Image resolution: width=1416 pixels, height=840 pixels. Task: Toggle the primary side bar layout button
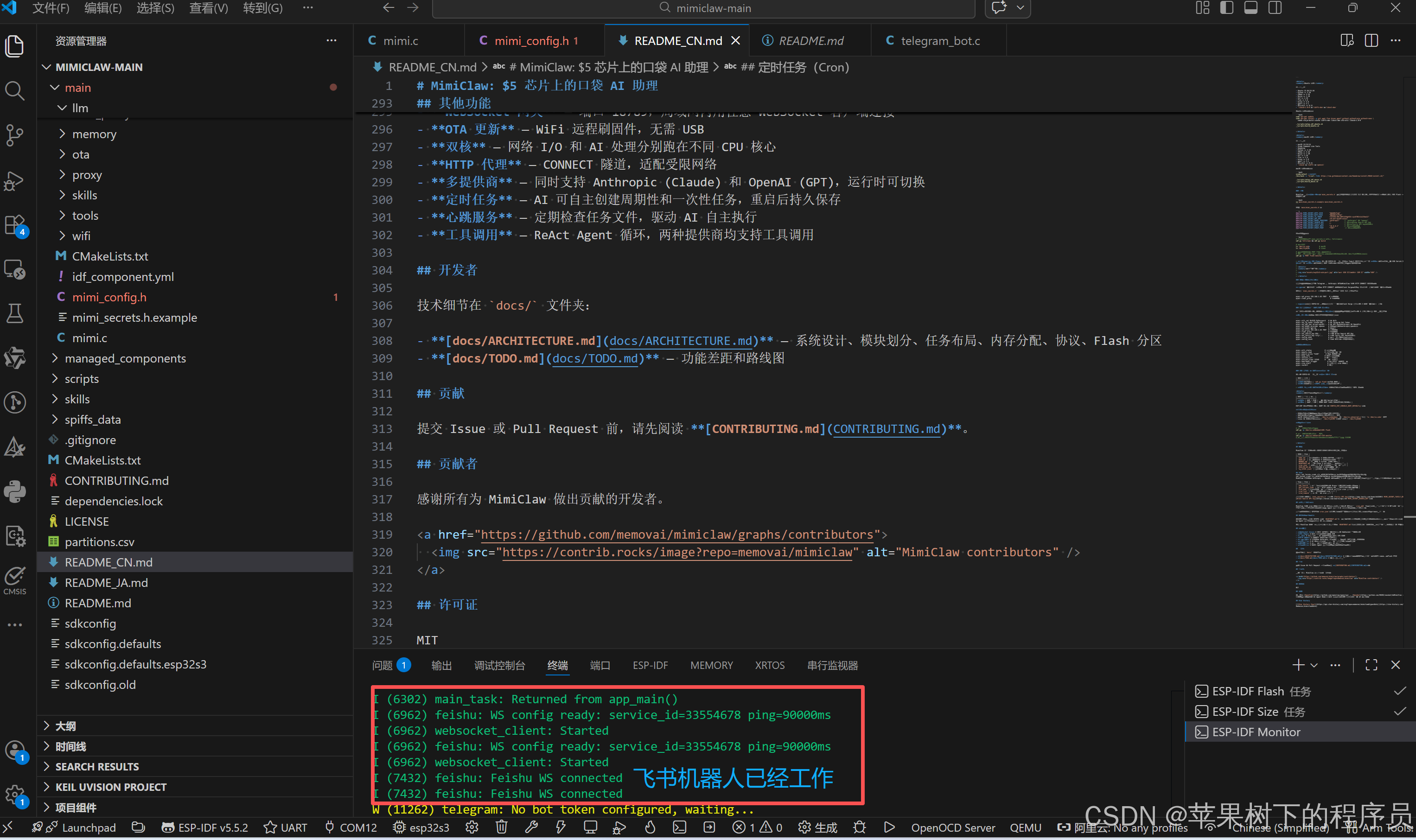click(1226, 8)
